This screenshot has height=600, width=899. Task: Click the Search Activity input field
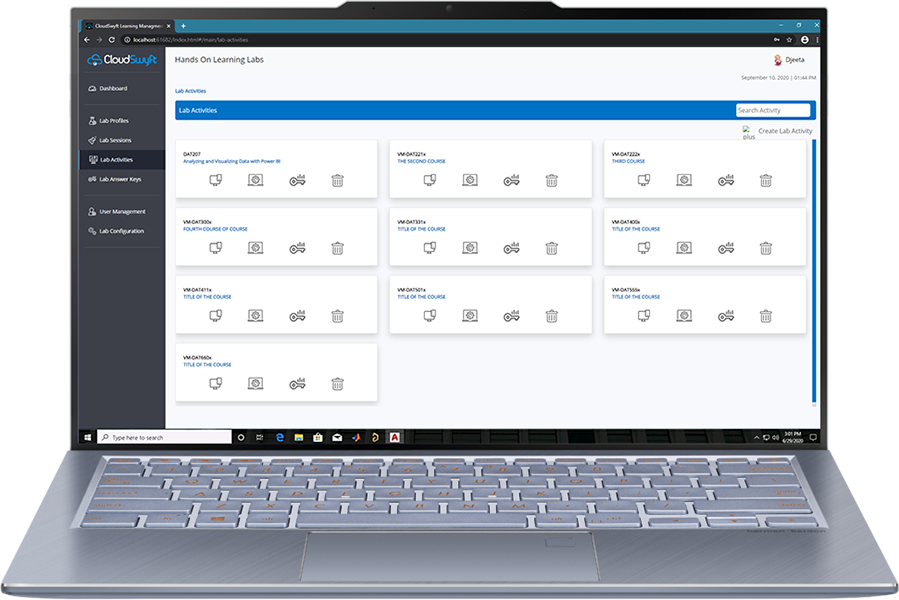coord(773,110)
